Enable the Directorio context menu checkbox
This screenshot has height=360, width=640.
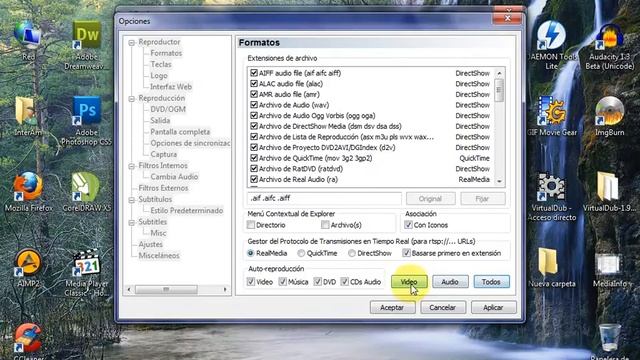click(x=251, y=225)
